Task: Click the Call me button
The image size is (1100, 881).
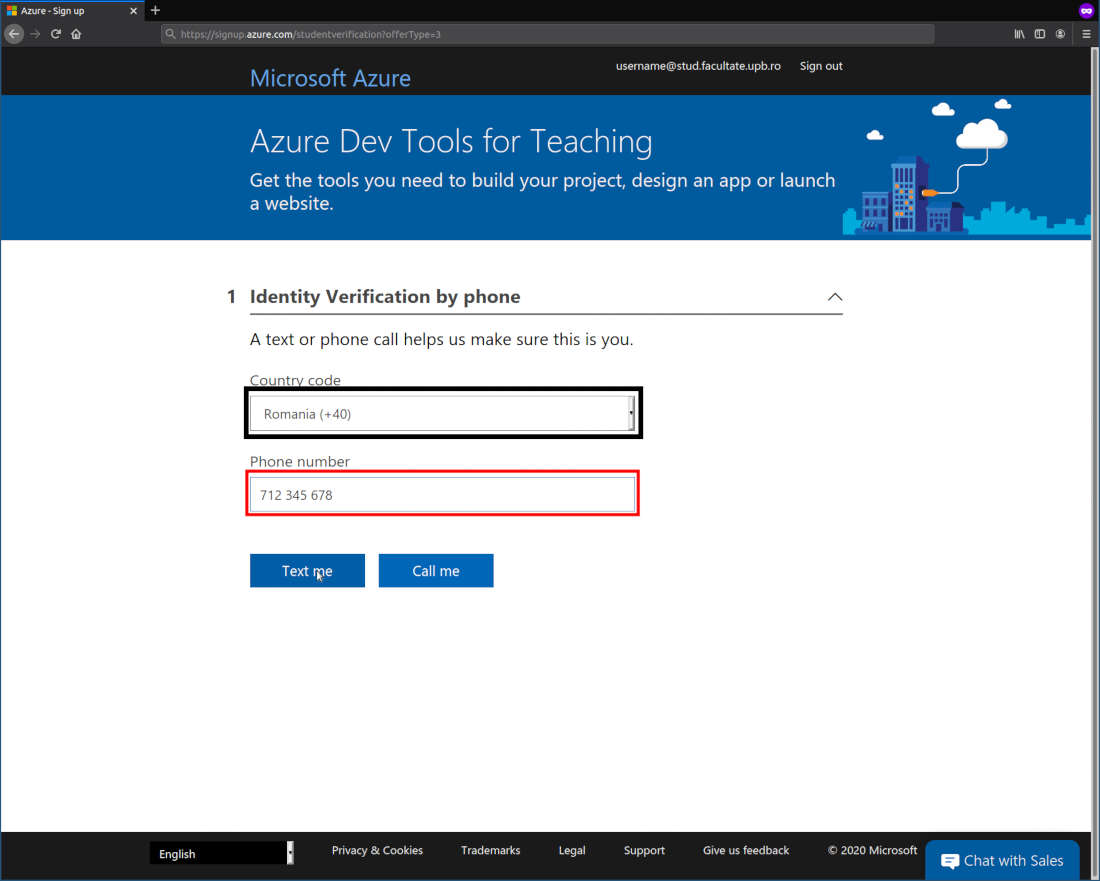Action: click(435, 570)
